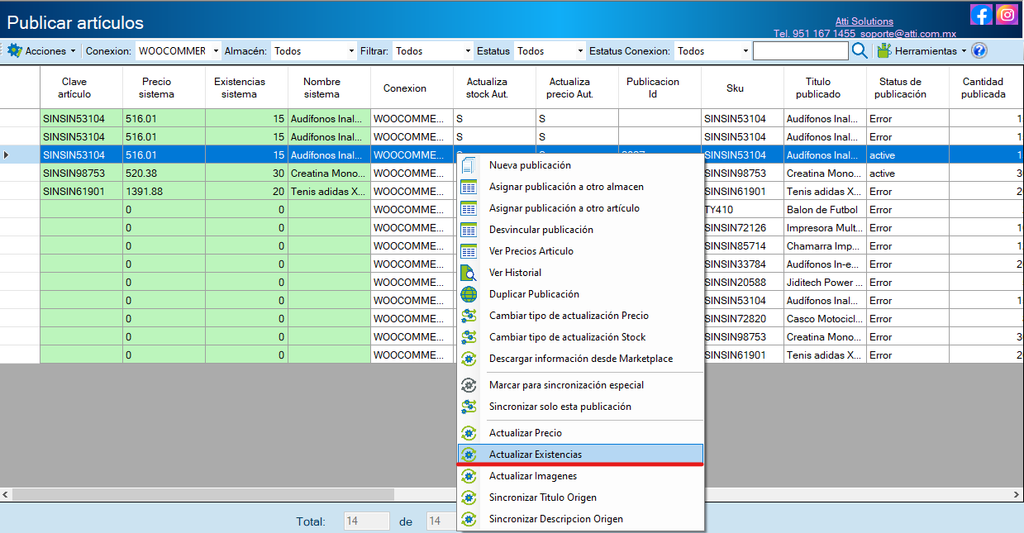Click price cell 1391.88

tap(163, 192)
